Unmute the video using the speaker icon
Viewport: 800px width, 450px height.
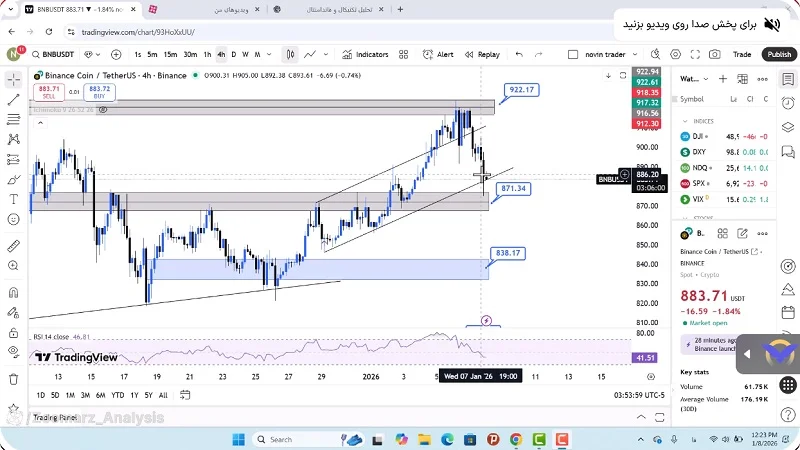[x=773, y=24]
